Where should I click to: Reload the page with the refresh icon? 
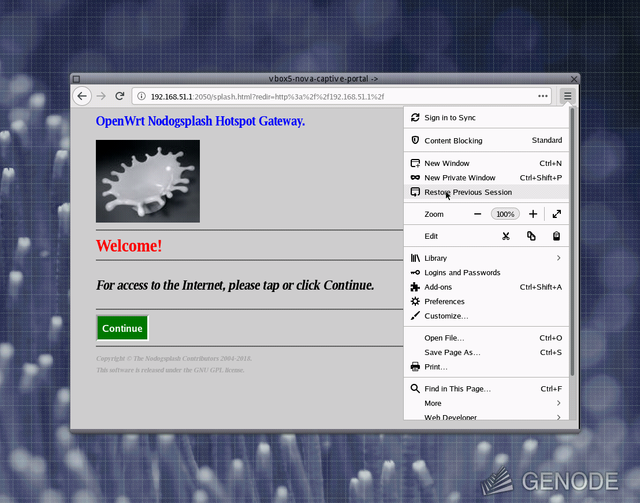pyautogui.click(x=120, y=96)
